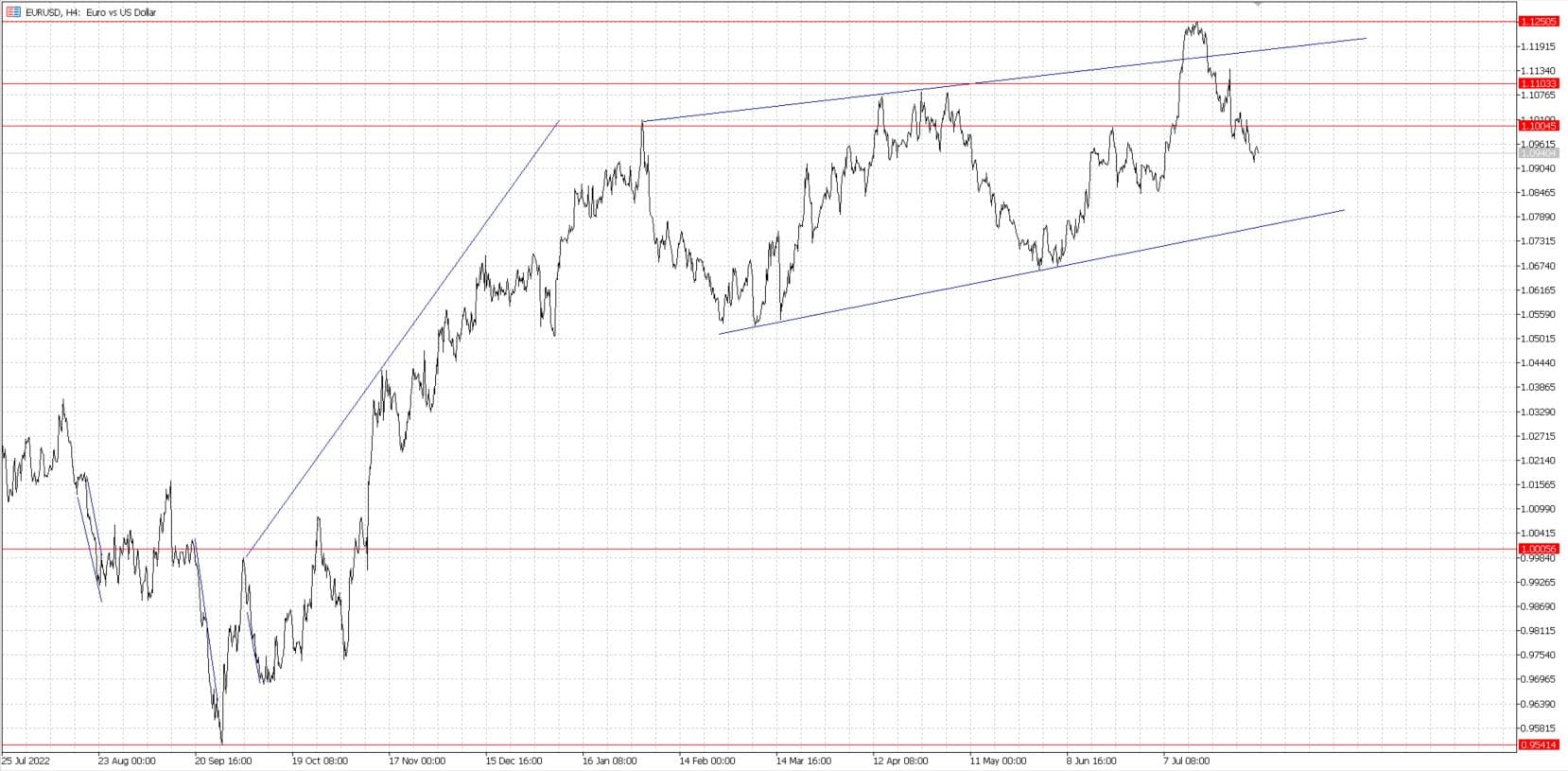Select the red 1.00056 price level label
1568x771 pixels.
[x=1538, y=549]
